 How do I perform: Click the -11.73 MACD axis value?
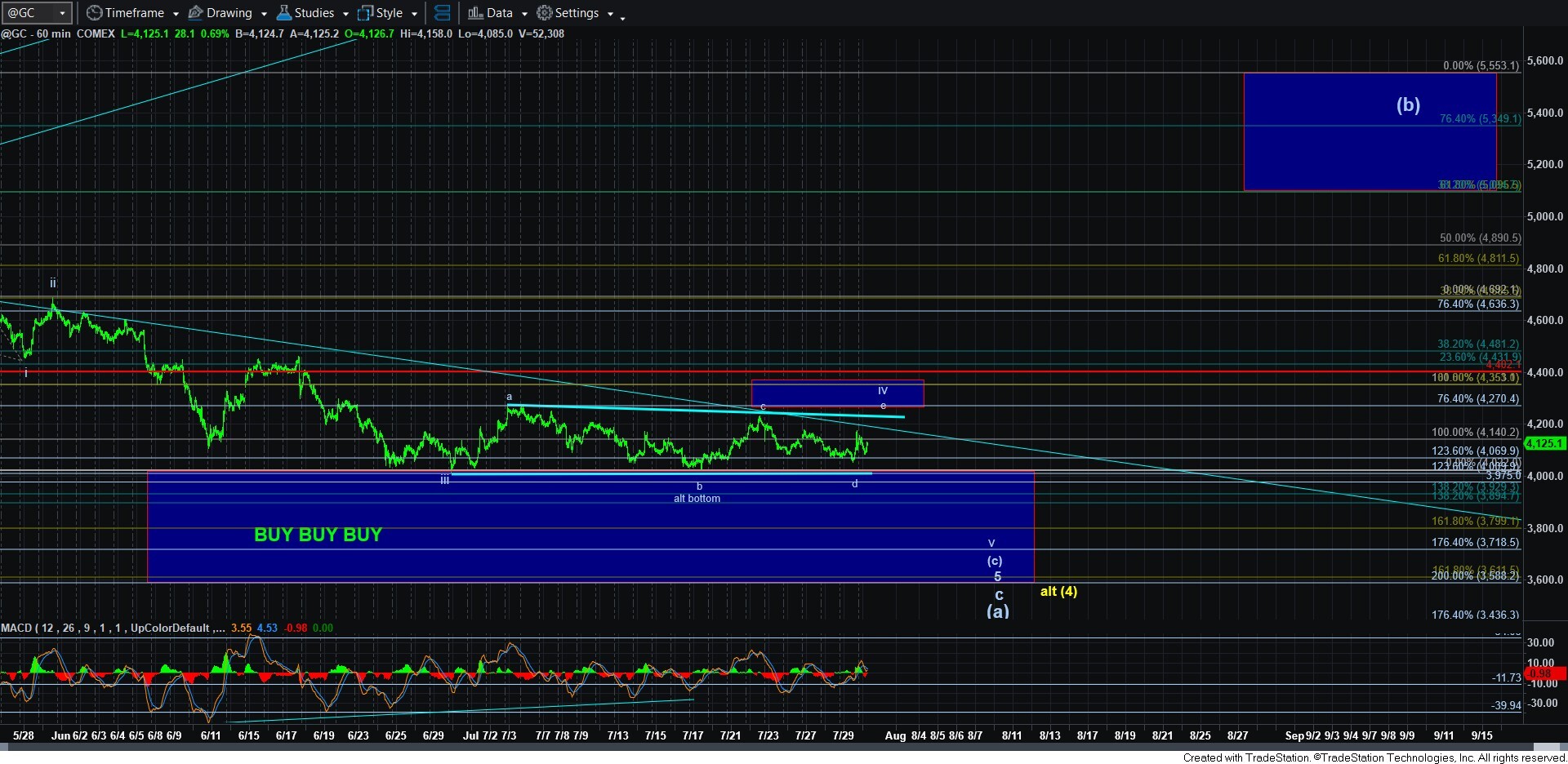[1506, 677]
